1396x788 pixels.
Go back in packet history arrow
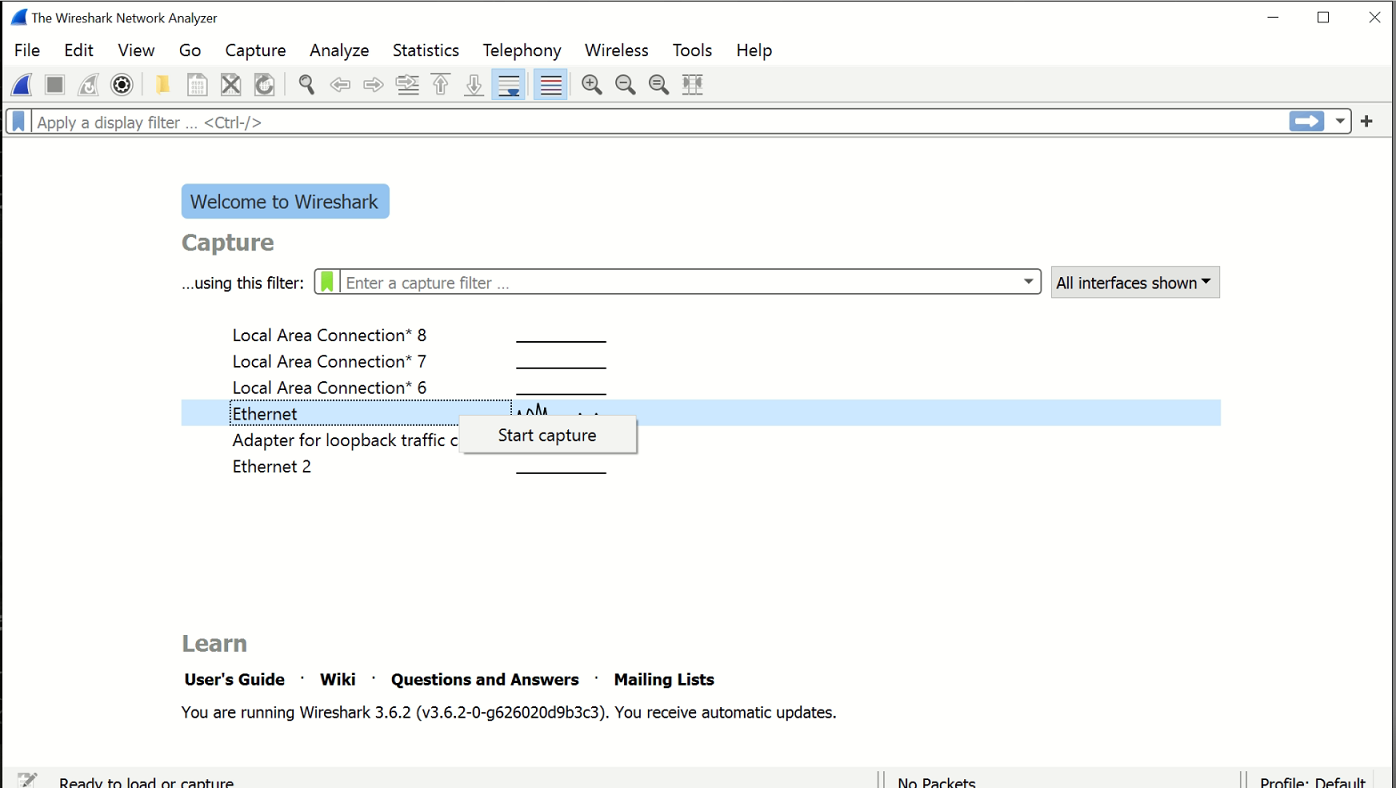point(340,85)
